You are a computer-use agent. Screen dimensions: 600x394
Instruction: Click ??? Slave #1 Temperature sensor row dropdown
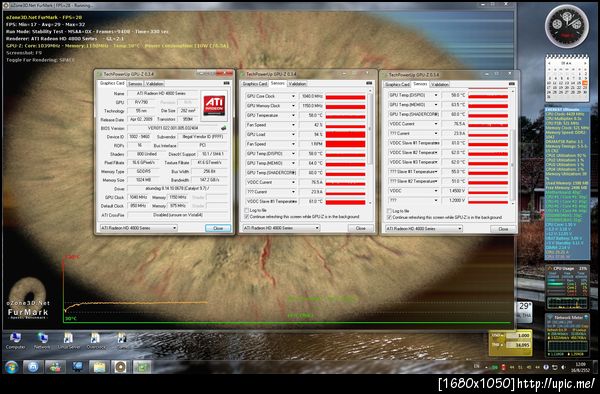coord(436,172)
